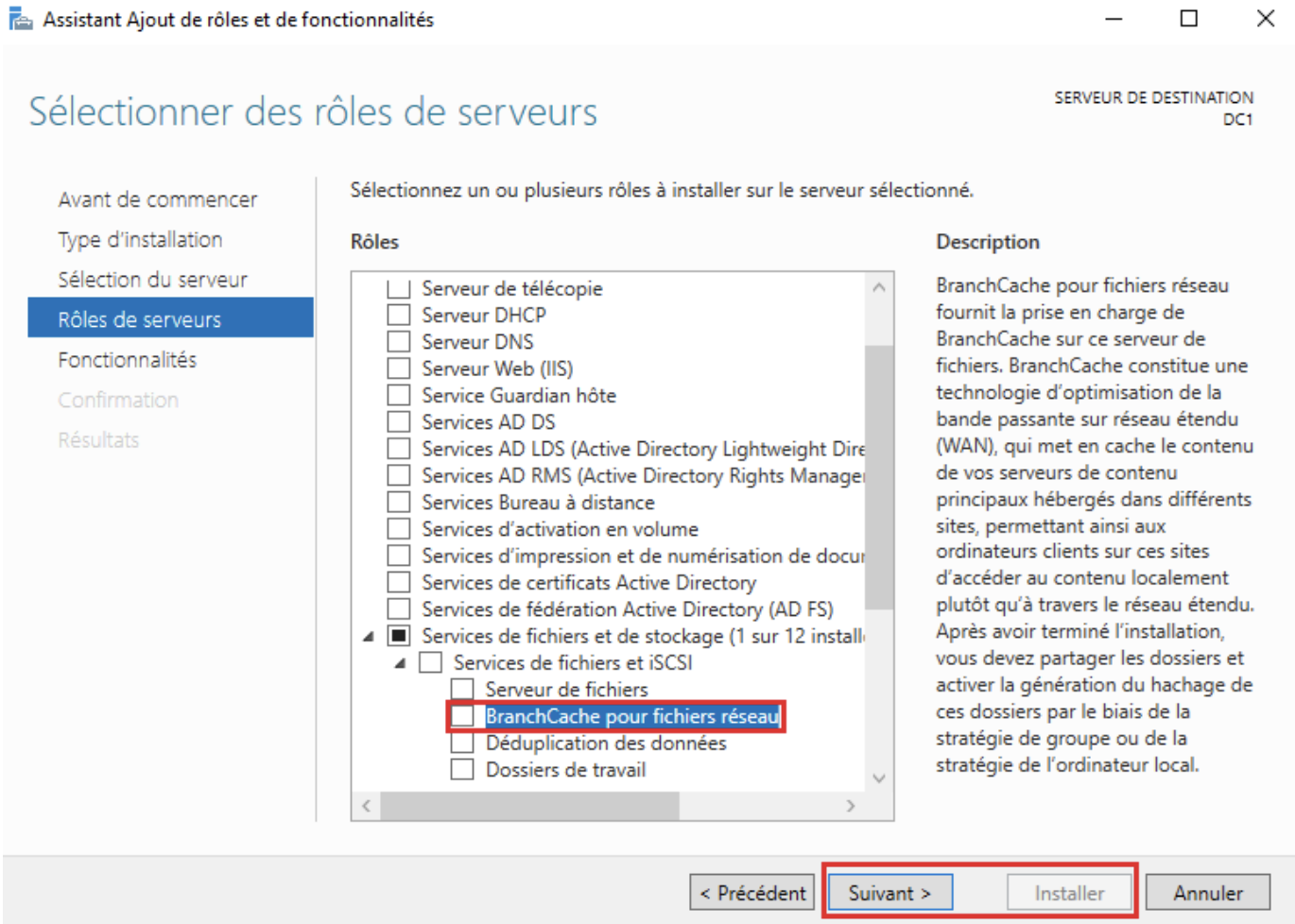1295x924 pixels.
Task: Close the wizard with the X icon
Action: (1265, 19)
